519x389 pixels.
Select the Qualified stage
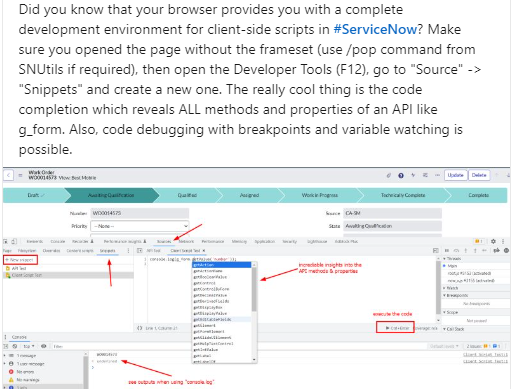click(x=187, y=195)
